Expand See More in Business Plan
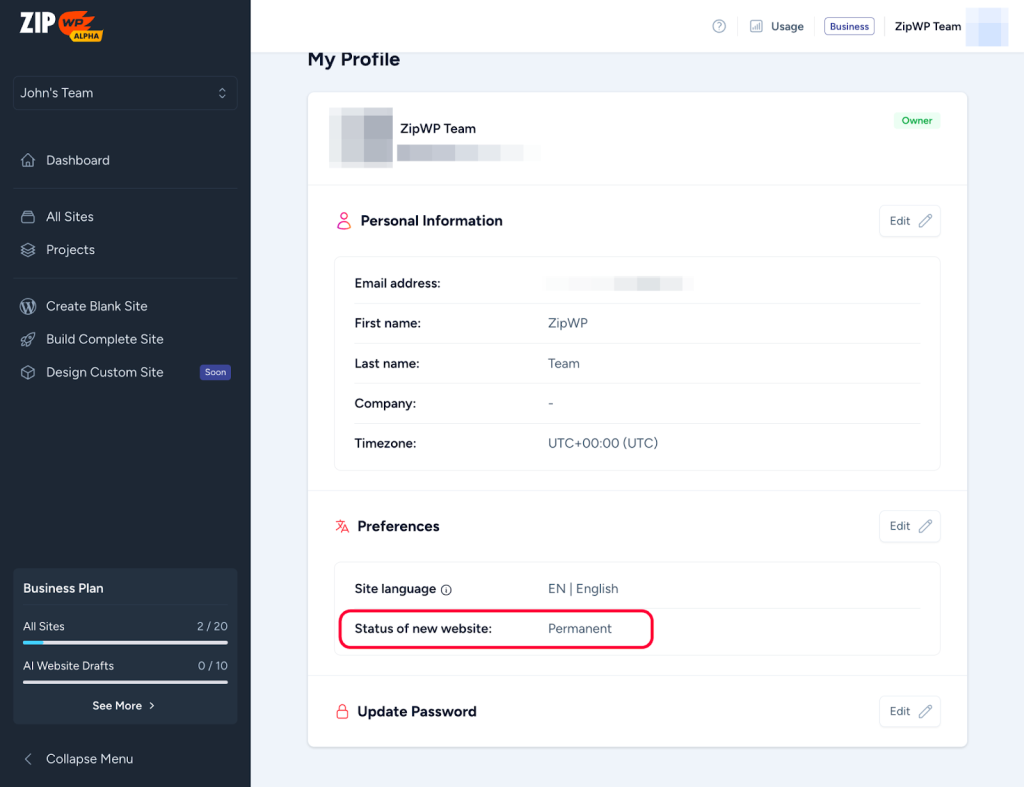Screen dimensions: 1024x787 (x=124, y=705)
